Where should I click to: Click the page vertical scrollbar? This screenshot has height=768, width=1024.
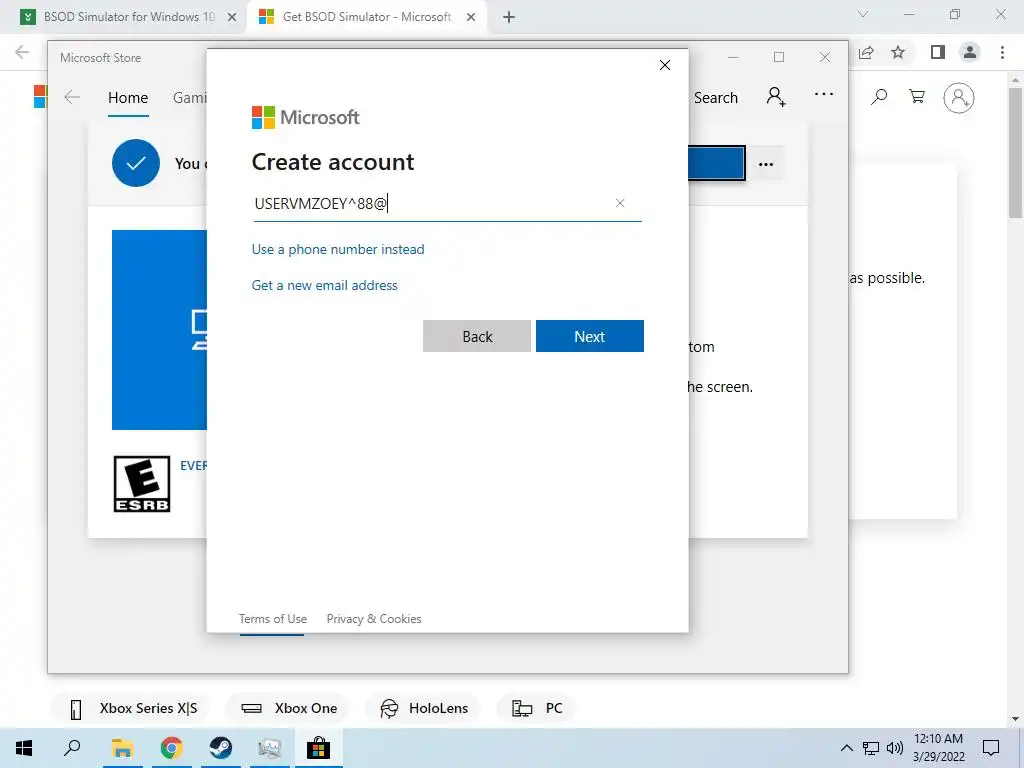click(1015, 153)
